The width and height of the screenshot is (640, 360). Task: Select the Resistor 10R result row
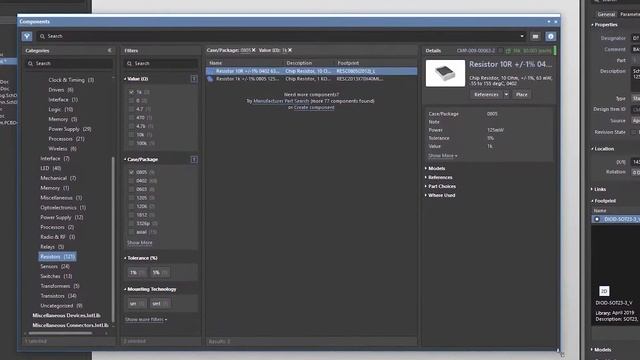pos(311,71)
